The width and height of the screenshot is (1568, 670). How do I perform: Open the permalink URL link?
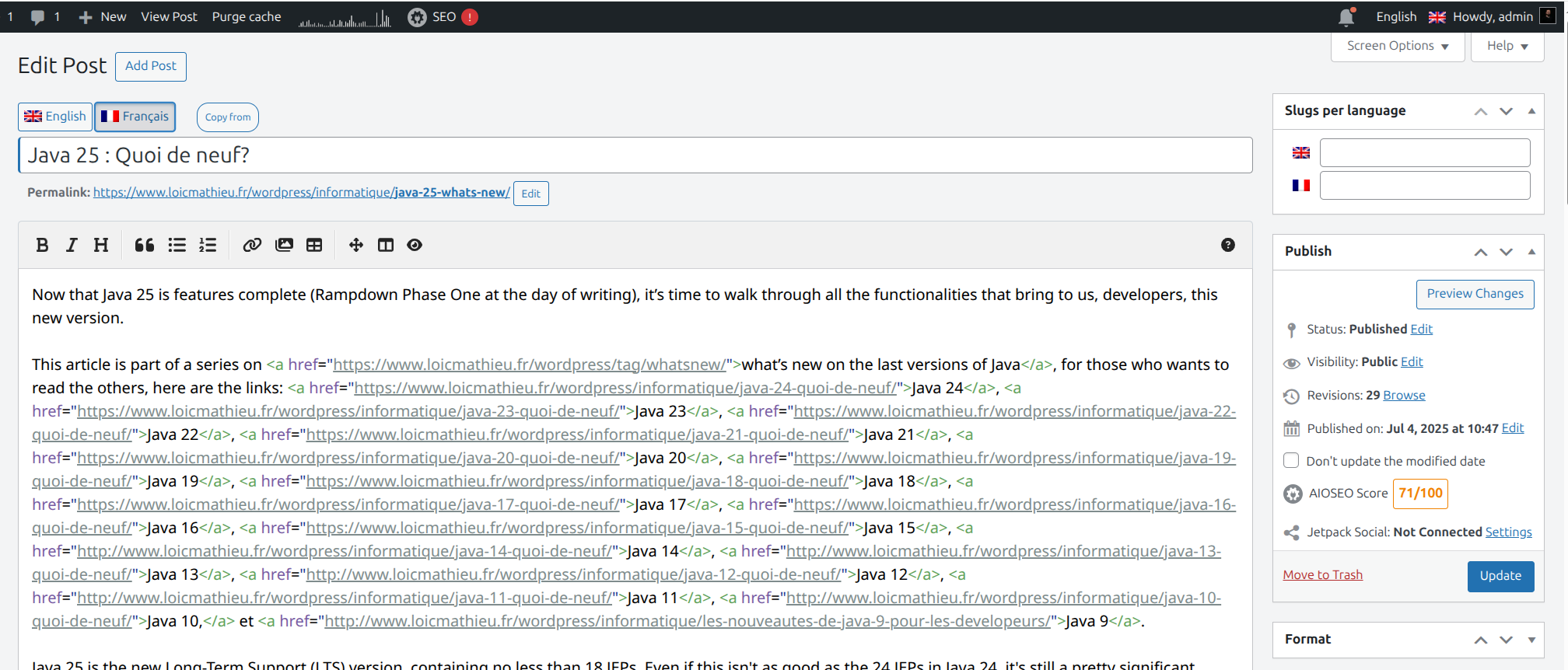click(302, 193)
